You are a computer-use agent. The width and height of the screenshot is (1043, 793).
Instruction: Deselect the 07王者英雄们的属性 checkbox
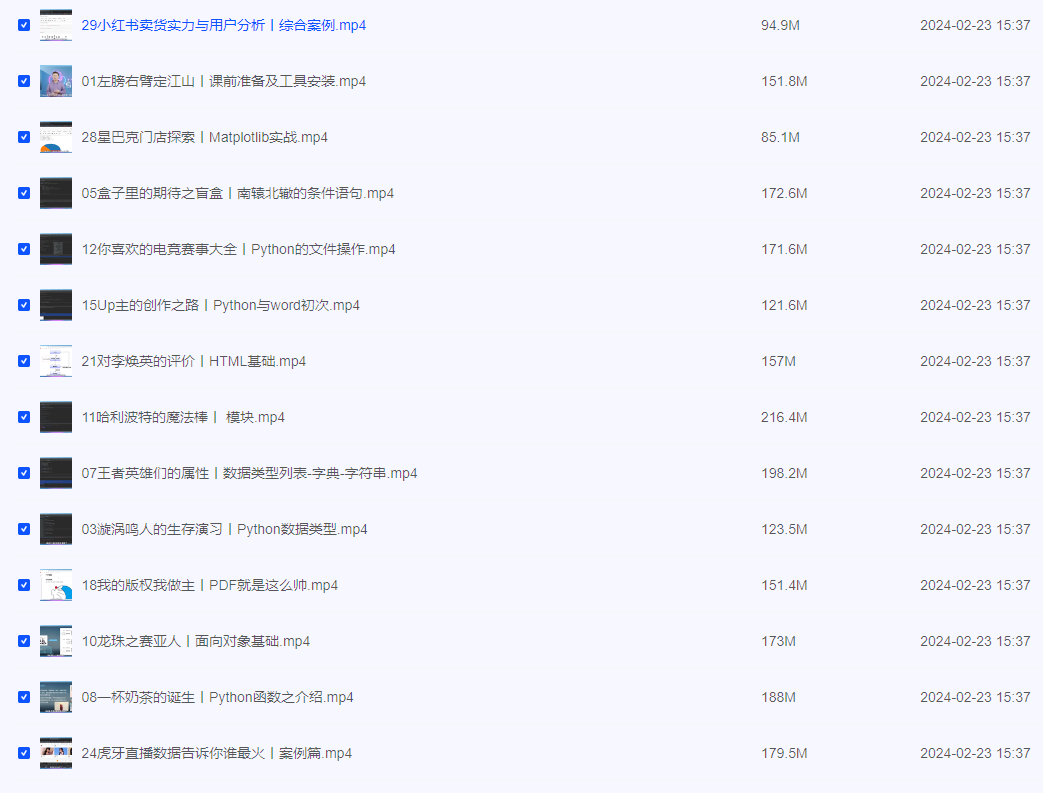pyautogui.click(x=23, y=473)
